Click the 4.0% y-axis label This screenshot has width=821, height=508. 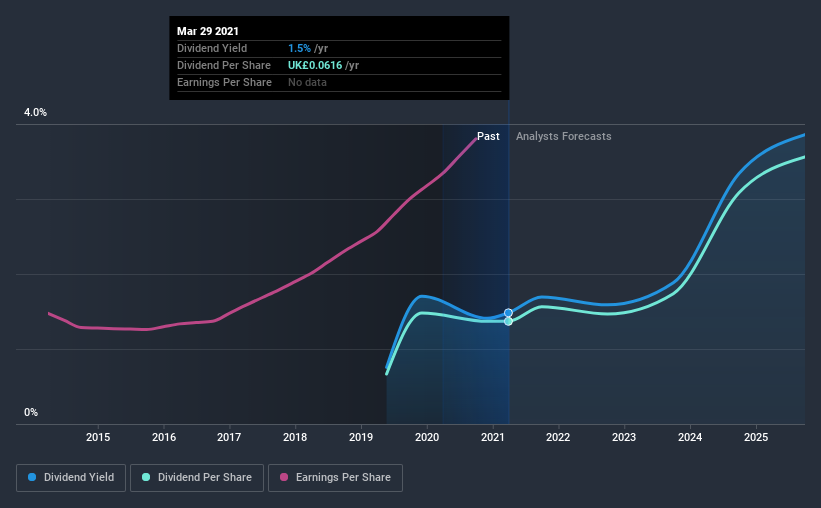pos(35,113)
